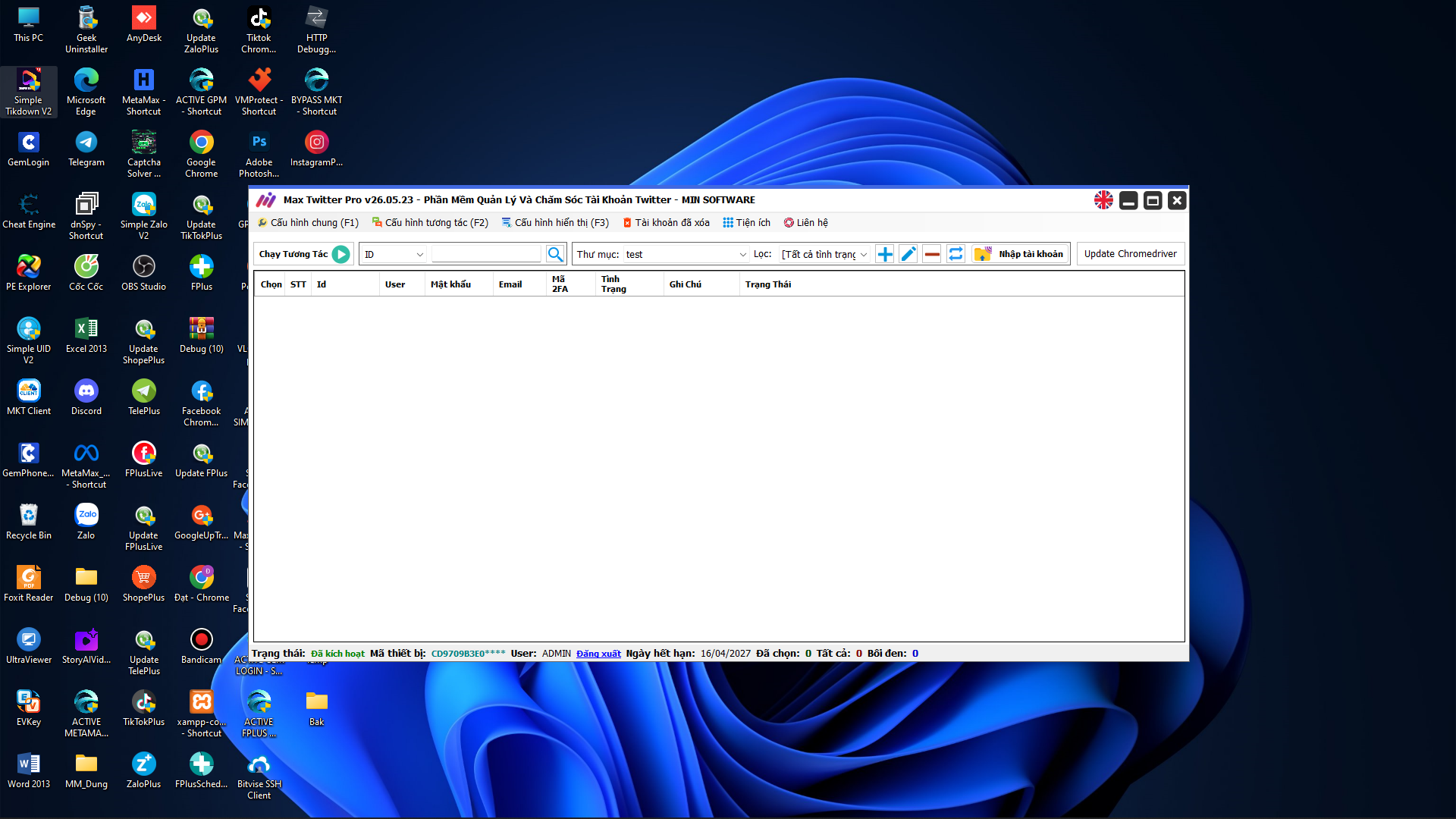1456x819 pixels.
Task: Select PE Explorer desktop icon
Action: point(29,273)
